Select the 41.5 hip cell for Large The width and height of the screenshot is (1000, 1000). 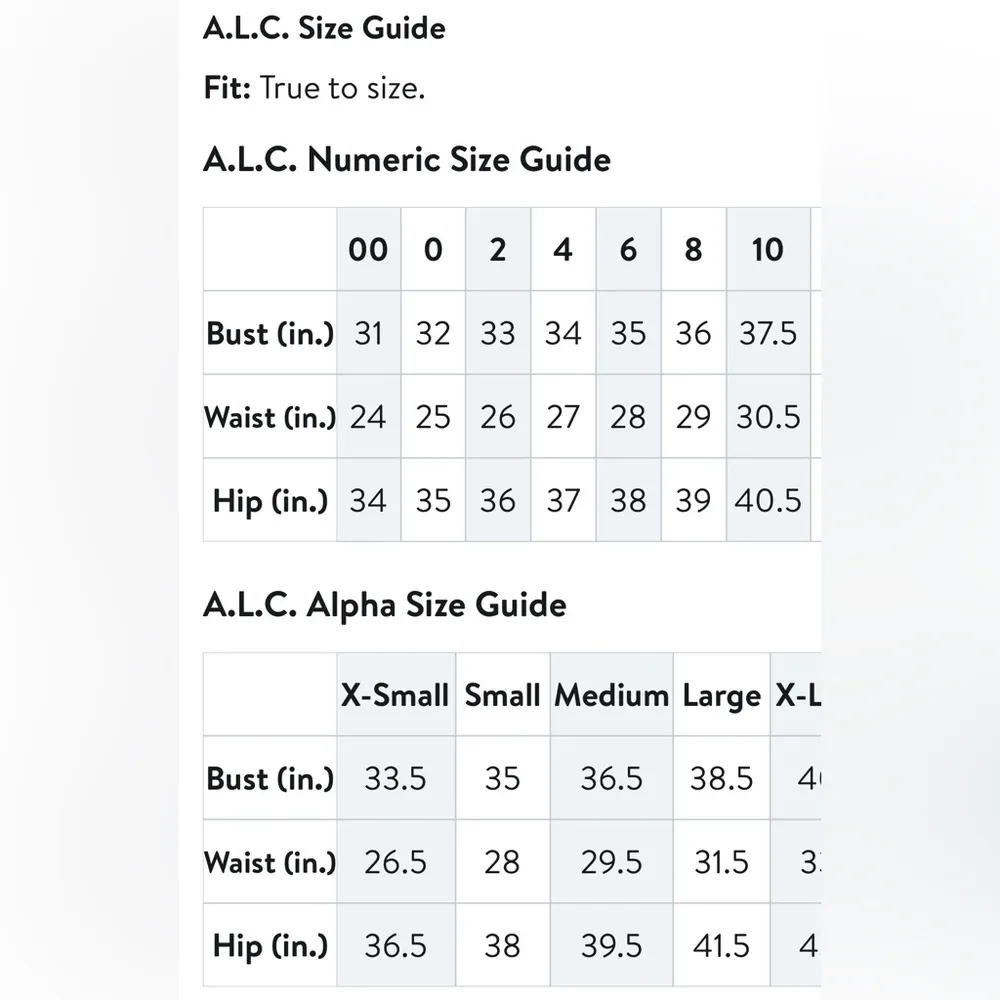point(721,946)
